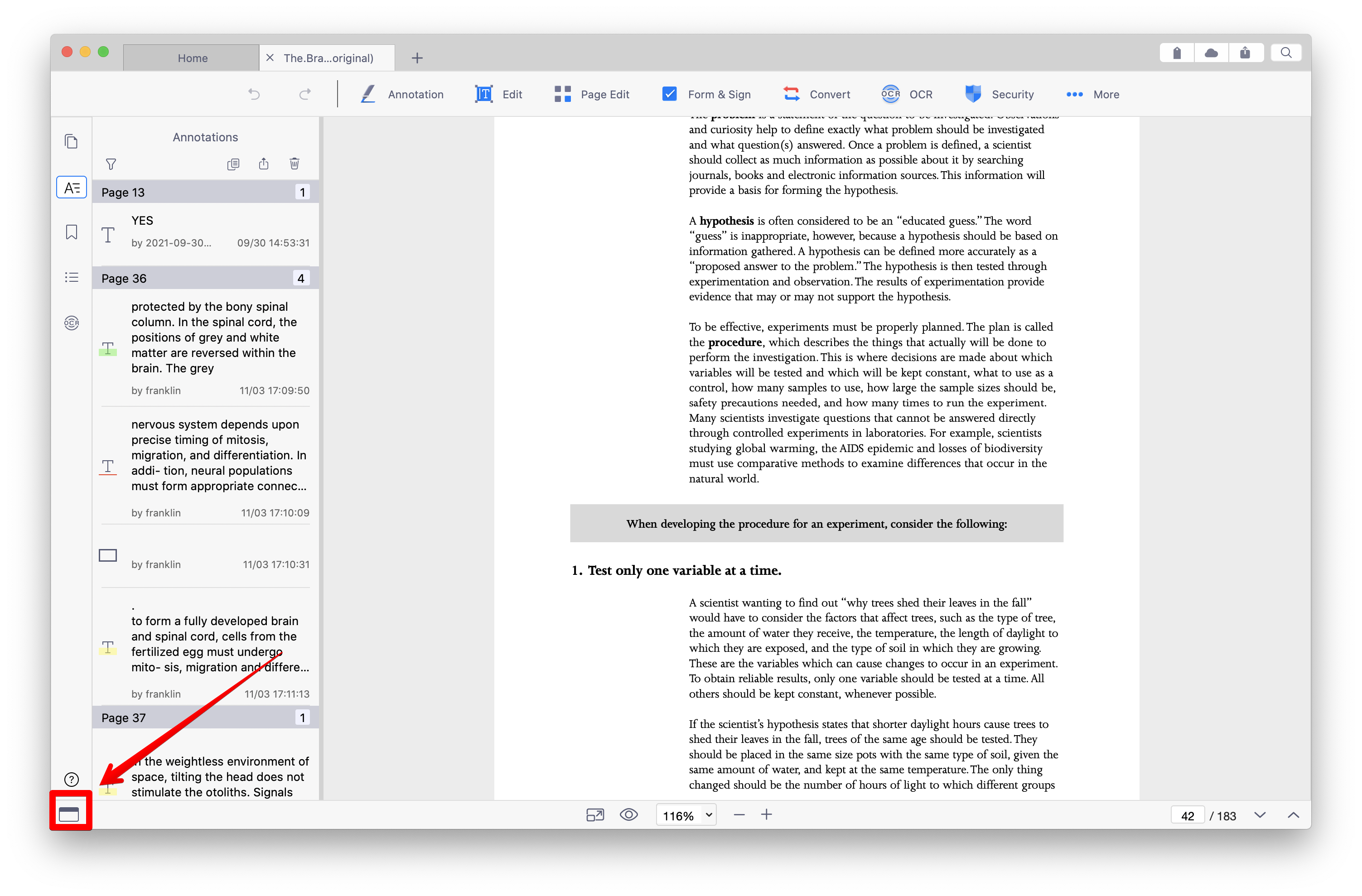
Task: Select the rectangle annotation by franklin
Action: (205, 556)
